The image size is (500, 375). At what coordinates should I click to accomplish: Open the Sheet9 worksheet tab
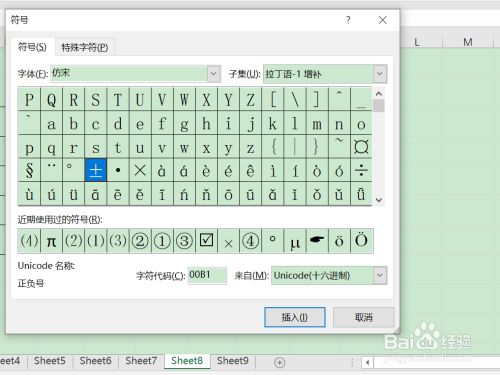coord(233,361)
